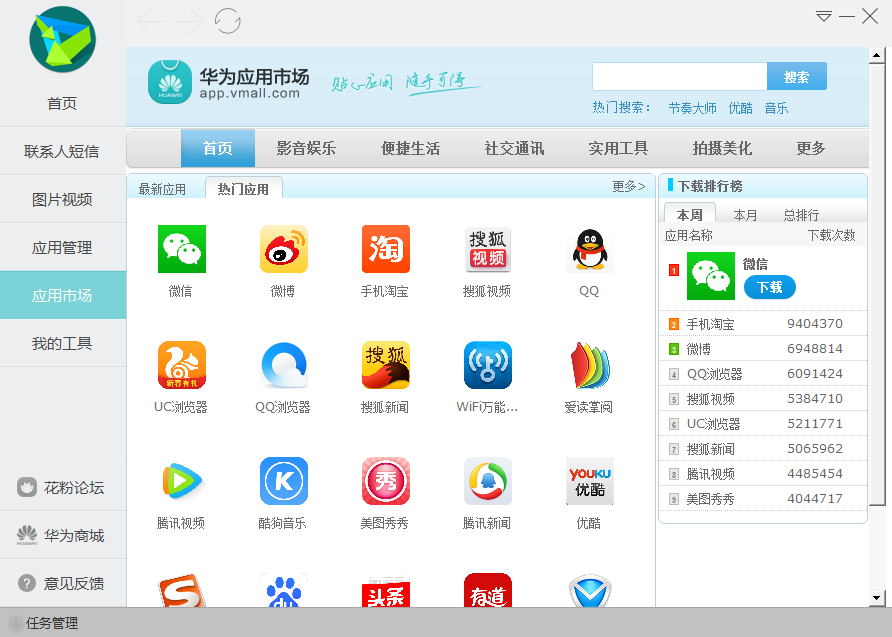
Task: Click the WeChat icon in download ranking
Action: click(711, 276)
